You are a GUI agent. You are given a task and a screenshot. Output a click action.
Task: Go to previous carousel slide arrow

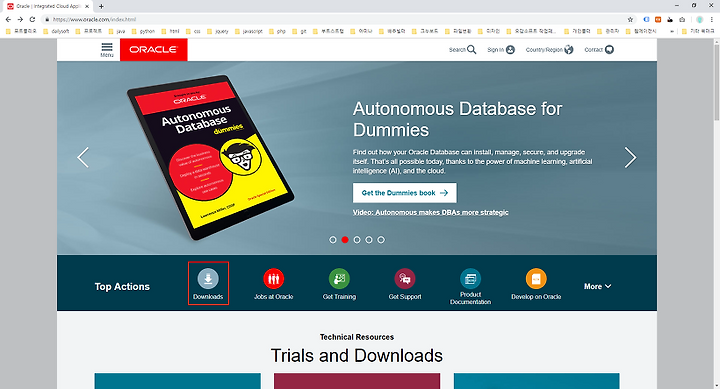coord(83,158)
